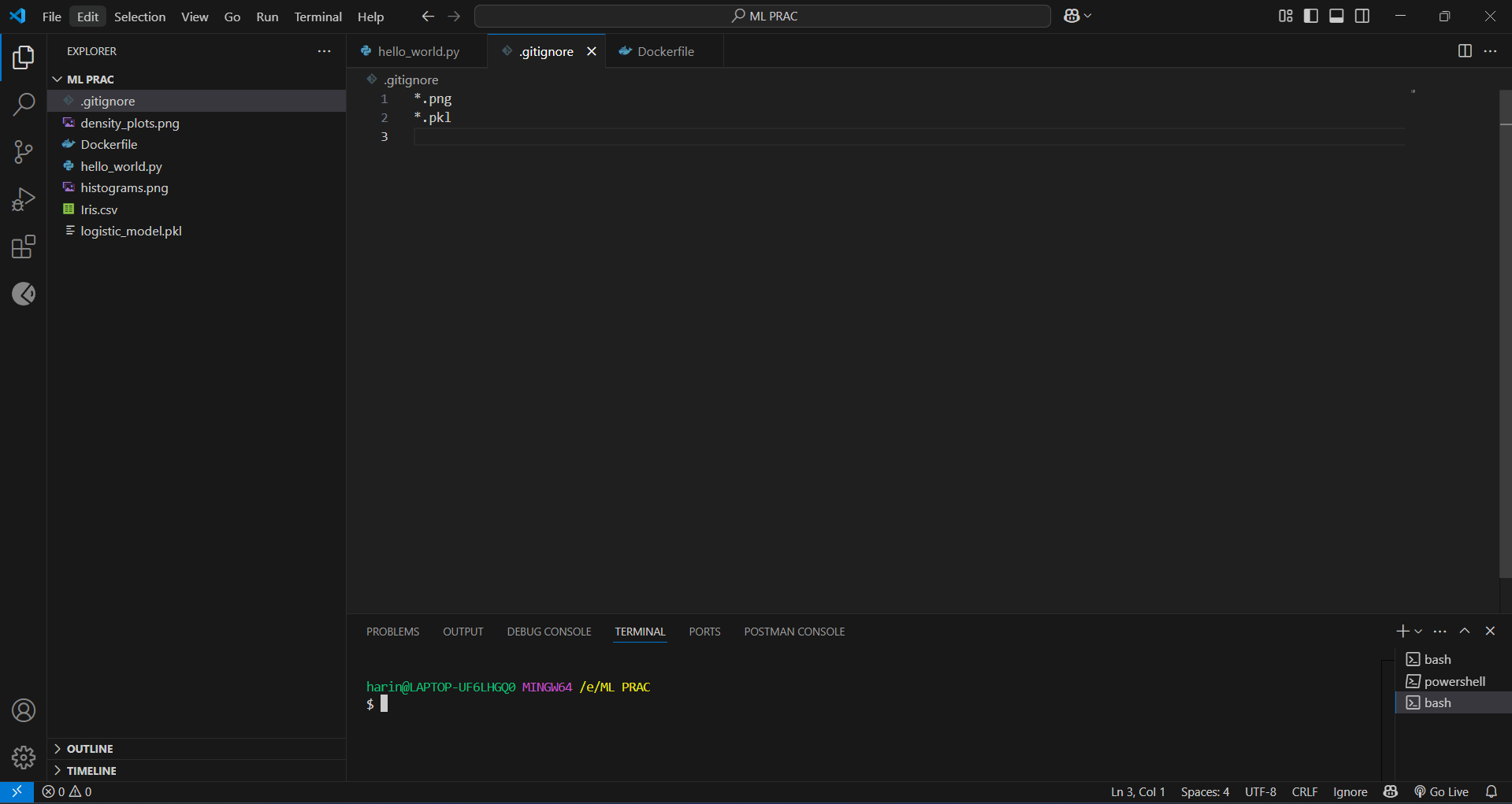Open the terminal launch profile dropdown
1512x804 pixels.
coord(1418,631)
